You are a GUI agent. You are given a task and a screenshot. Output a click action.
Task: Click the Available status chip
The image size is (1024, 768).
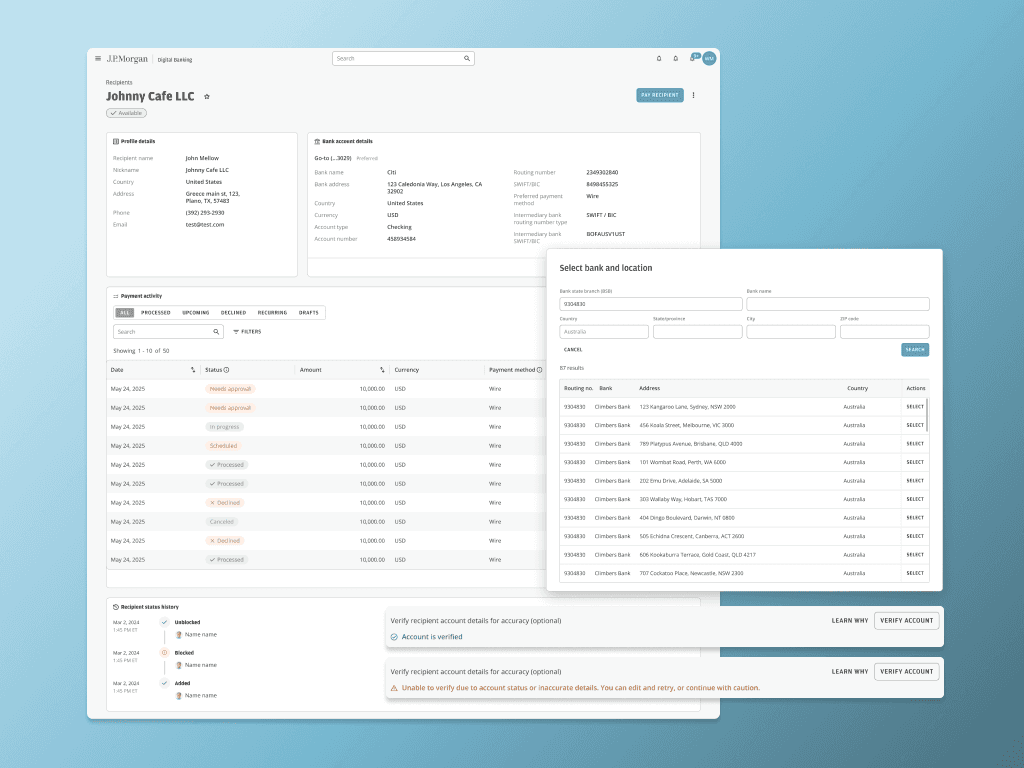click(127, 113)
